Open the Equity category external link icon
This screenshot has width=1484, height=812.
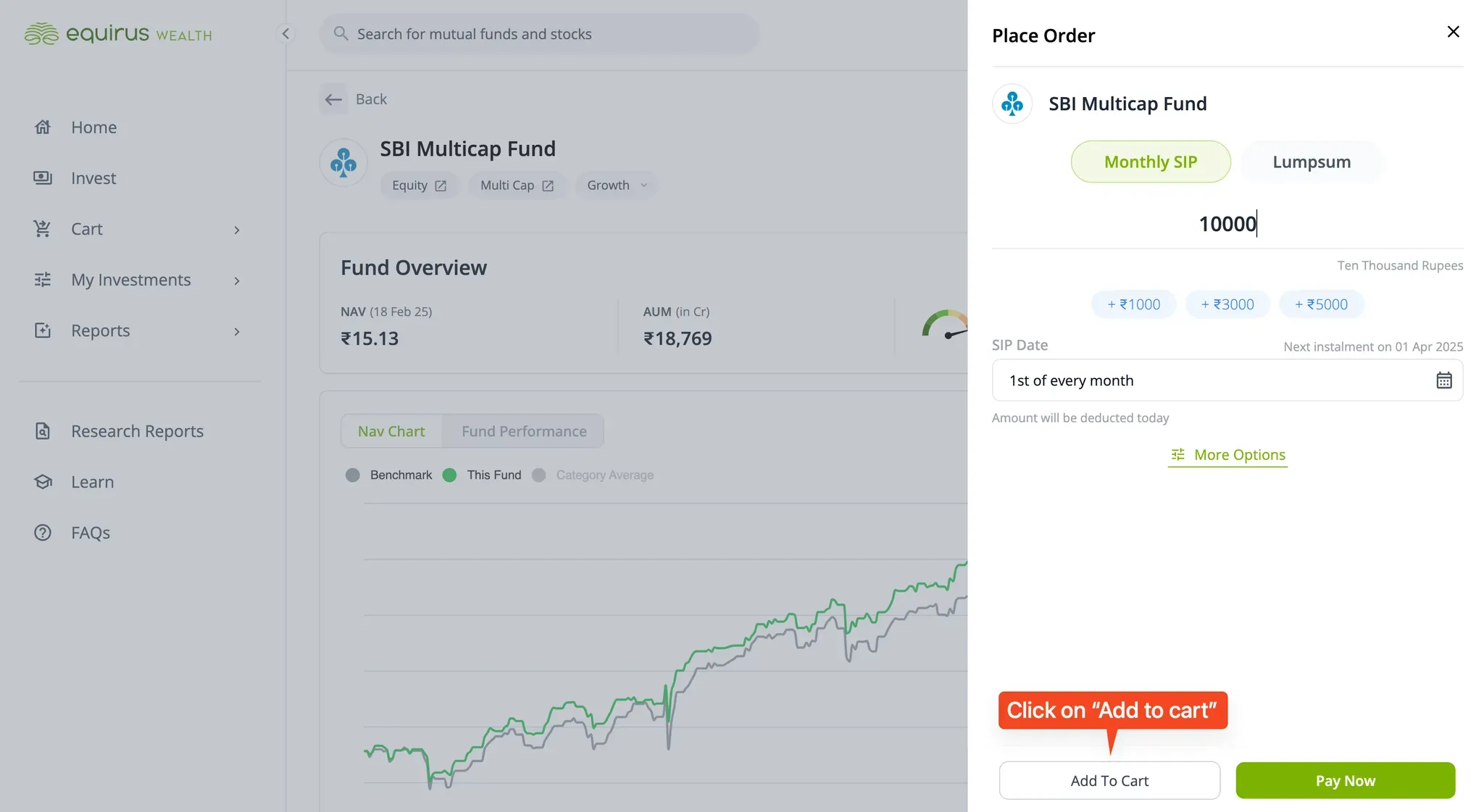[441, 185]
